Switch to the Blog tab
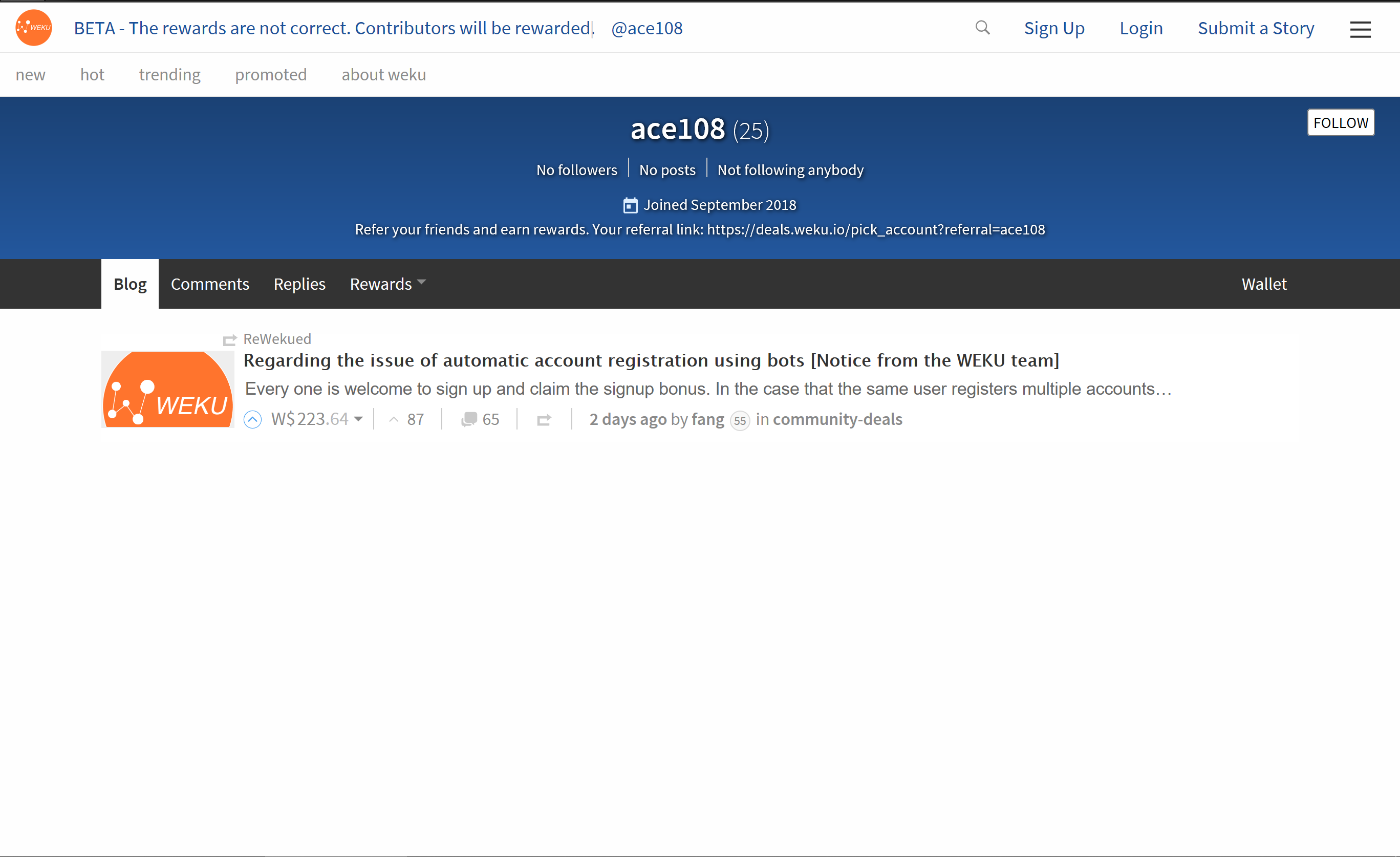 [130, 284]
